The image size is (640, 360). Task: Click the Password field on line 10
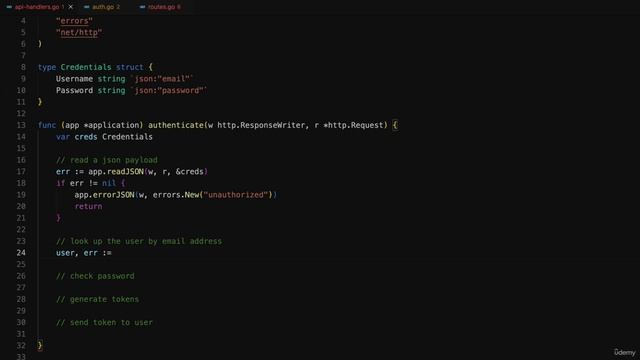pos(74,90)
